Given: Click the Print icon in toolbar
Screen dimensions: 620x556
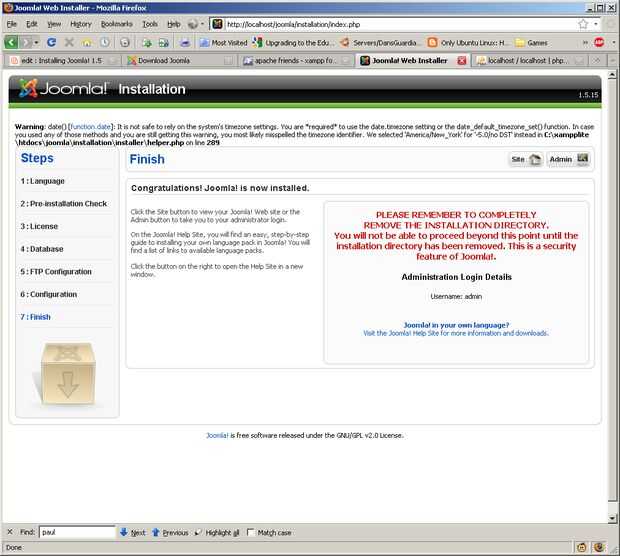Looking at the screenshot, I should click(185, 42).
